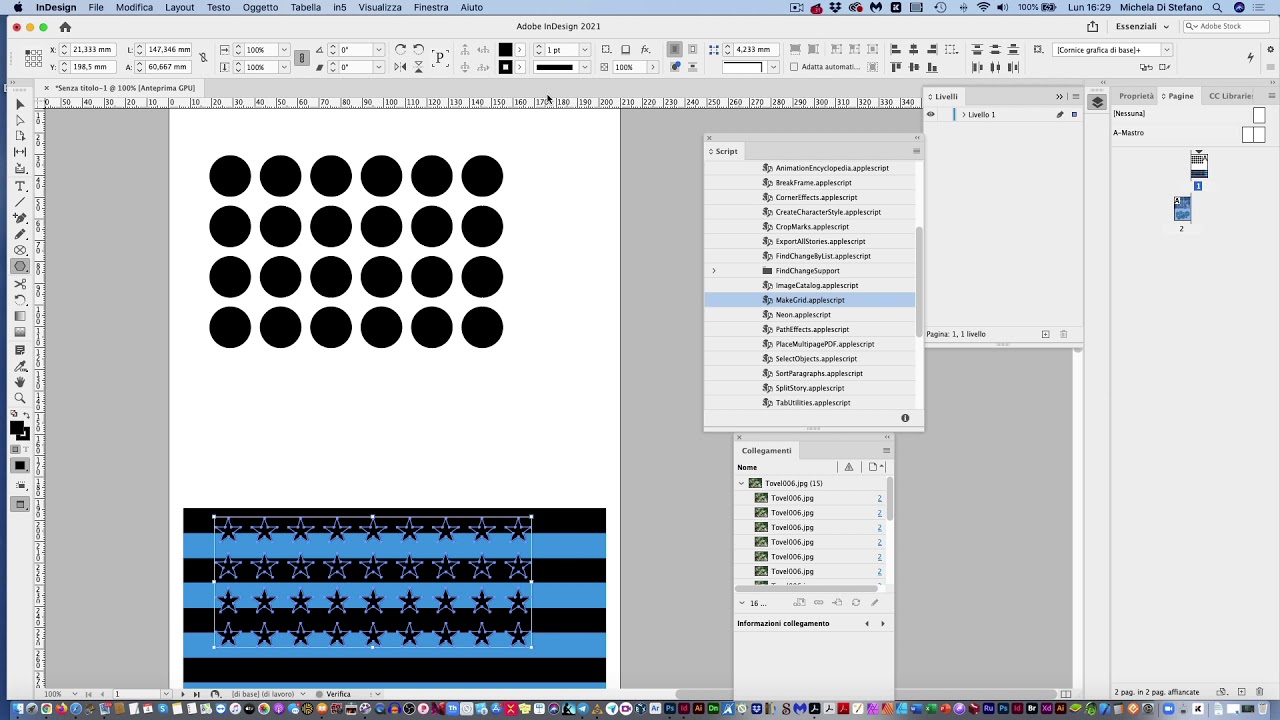1280x720 pixels.
Task: Go to next link info arrow
Action: (882, 624)
